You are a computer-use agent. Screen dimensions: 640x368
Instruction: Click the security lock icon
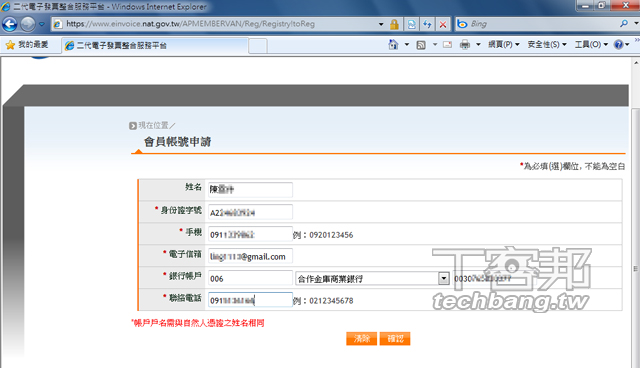394,24
